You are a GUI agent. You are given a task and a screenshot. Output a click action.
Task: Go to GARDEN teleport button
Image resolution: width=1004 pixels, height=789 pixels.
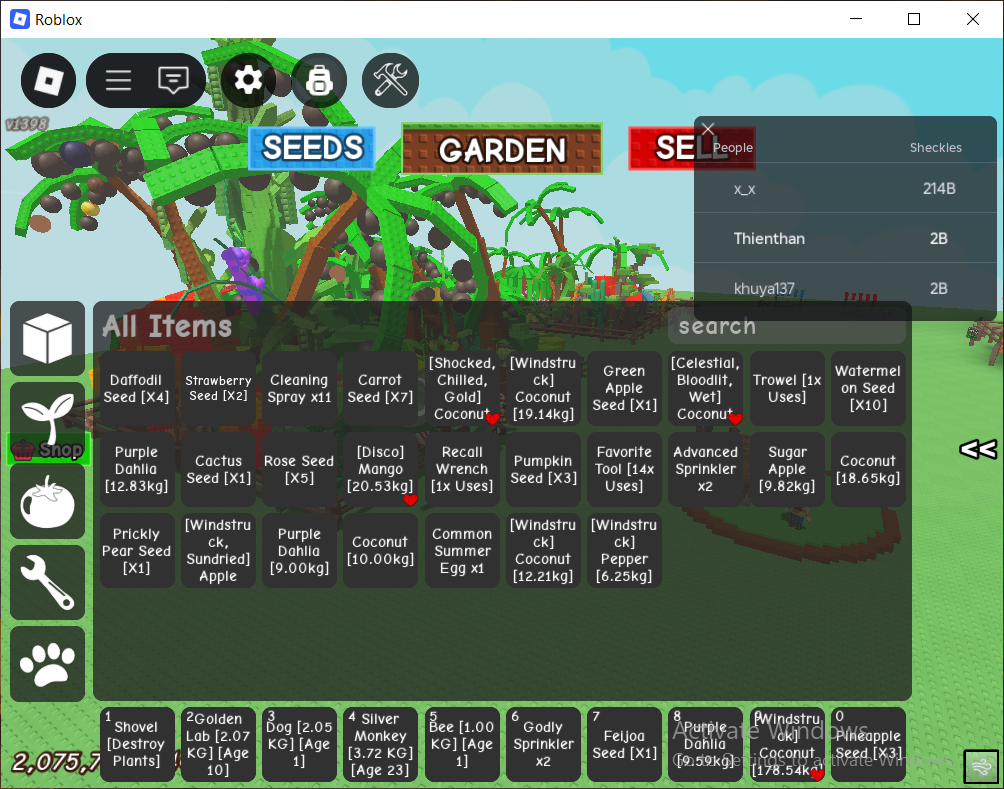tap(502, 149)
